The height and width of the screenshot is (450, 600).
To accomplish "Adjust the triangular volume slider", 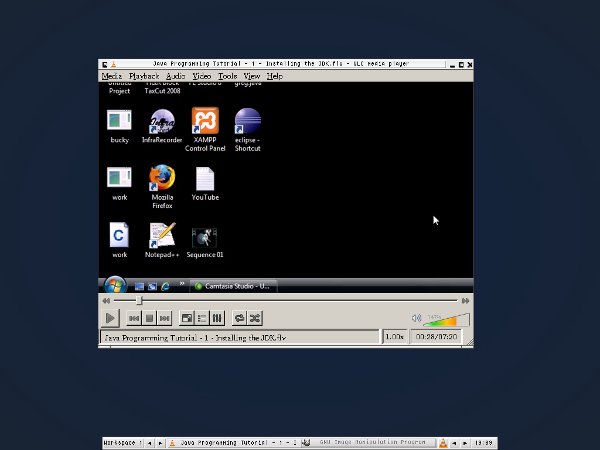I will (447, 320).
